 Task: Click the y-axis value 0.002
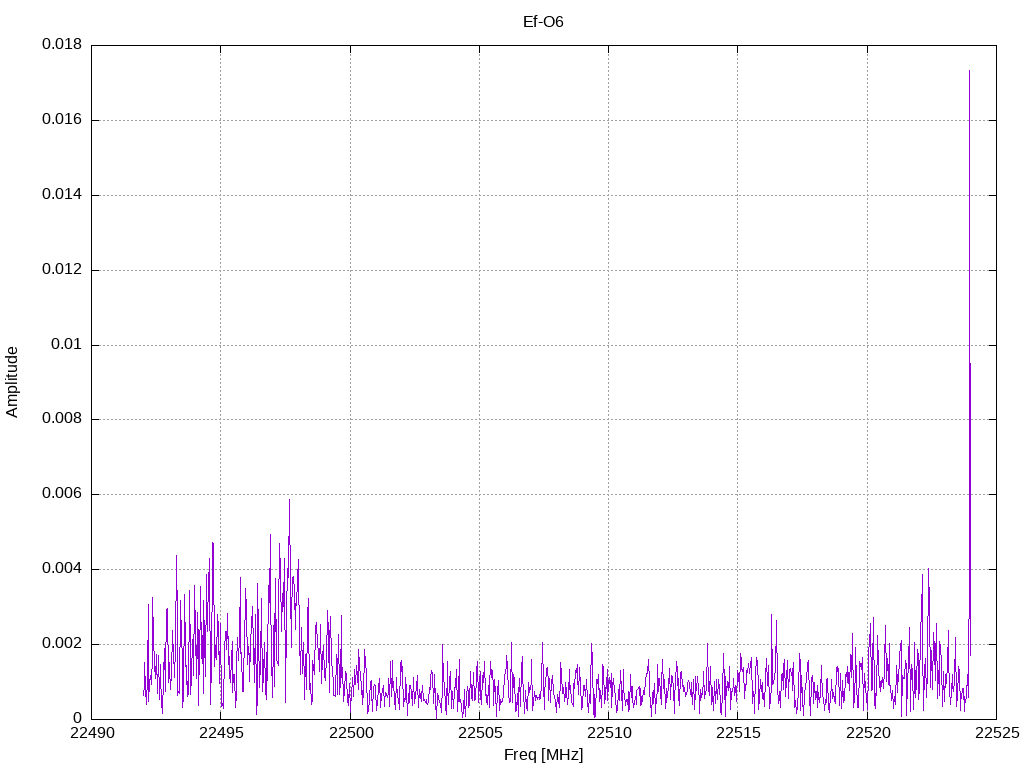pyautogui.click(x=62, y=644)
